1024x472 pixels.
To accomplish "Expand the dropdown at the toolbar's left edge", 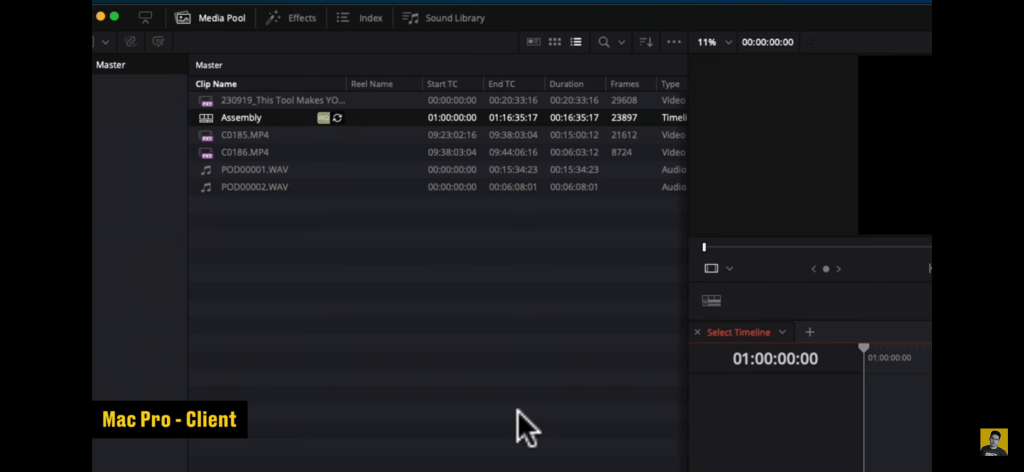I will click(x=104, y=42).
